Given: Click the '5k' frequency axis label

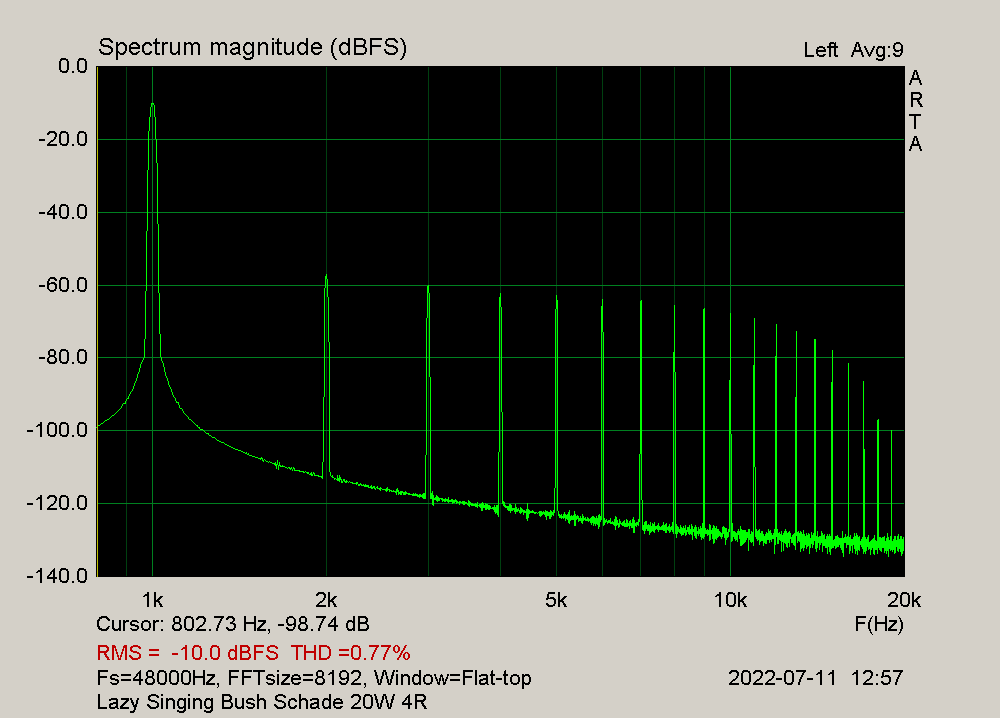Looking at the screenshot, I should pyautogui.click(x=556, y=600).
